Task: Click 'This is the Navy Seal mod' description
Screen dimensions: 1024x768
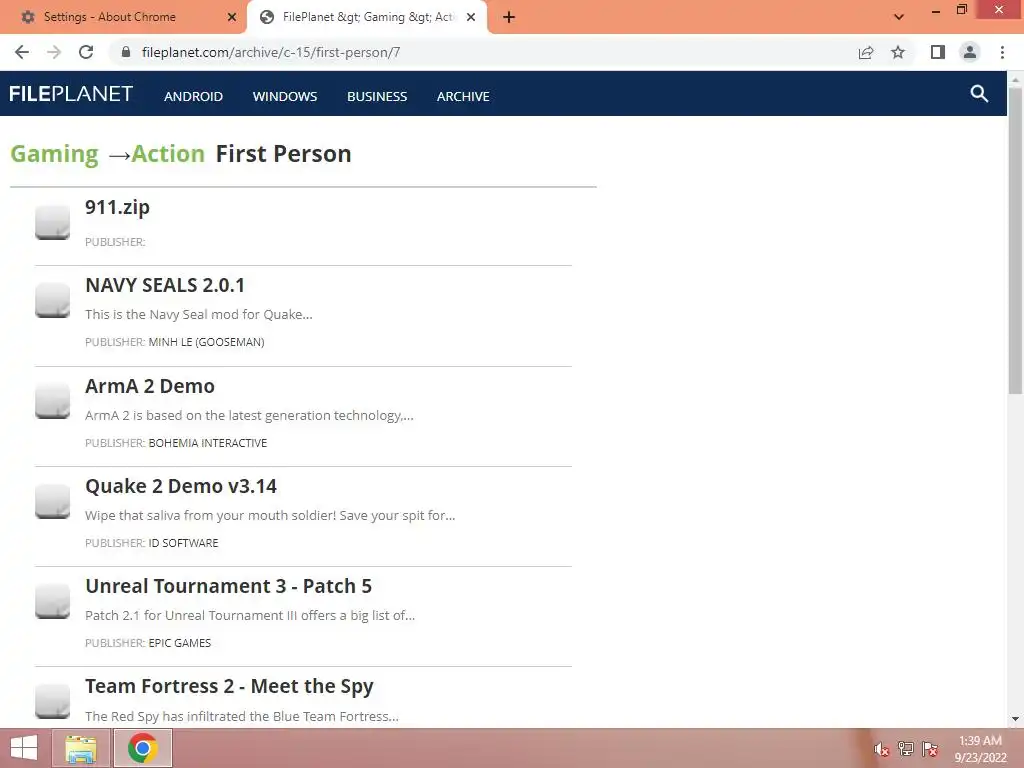Action: tap(199, 315)
